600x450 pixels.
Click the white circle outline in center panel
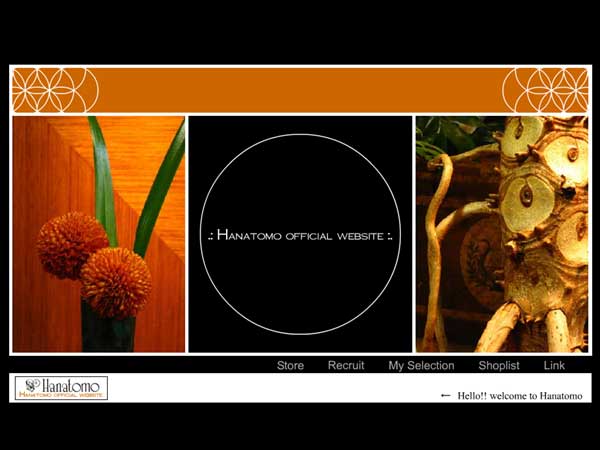(300, 135)
